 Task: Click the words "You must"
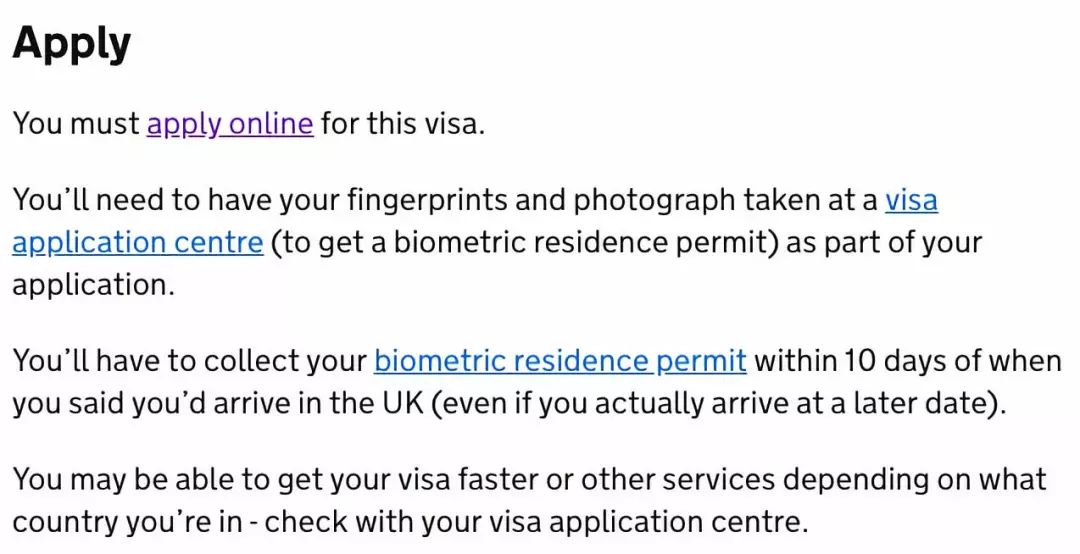pos(76,124)
